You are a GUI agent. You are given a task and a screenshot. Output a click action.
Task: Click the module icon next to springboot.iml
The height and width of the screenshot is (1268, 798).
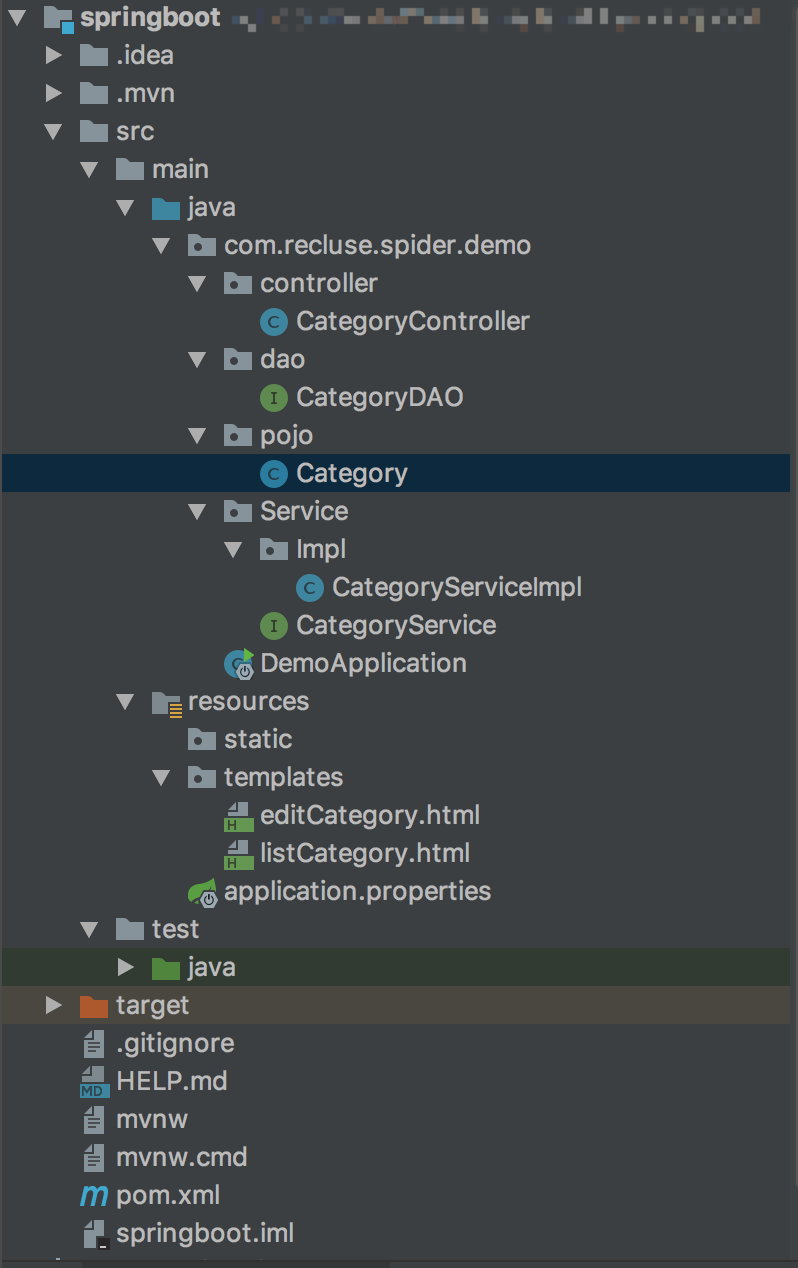pos(93,1232)
